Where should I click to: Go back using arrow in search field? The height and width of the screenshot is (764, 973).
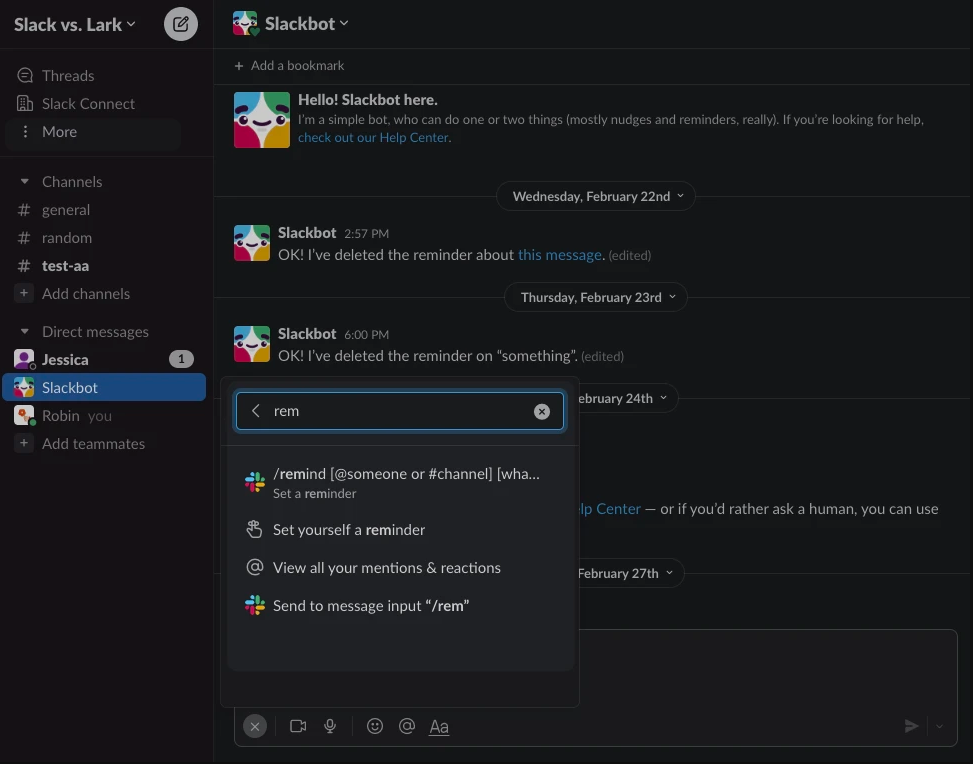(x=256, y=411)
